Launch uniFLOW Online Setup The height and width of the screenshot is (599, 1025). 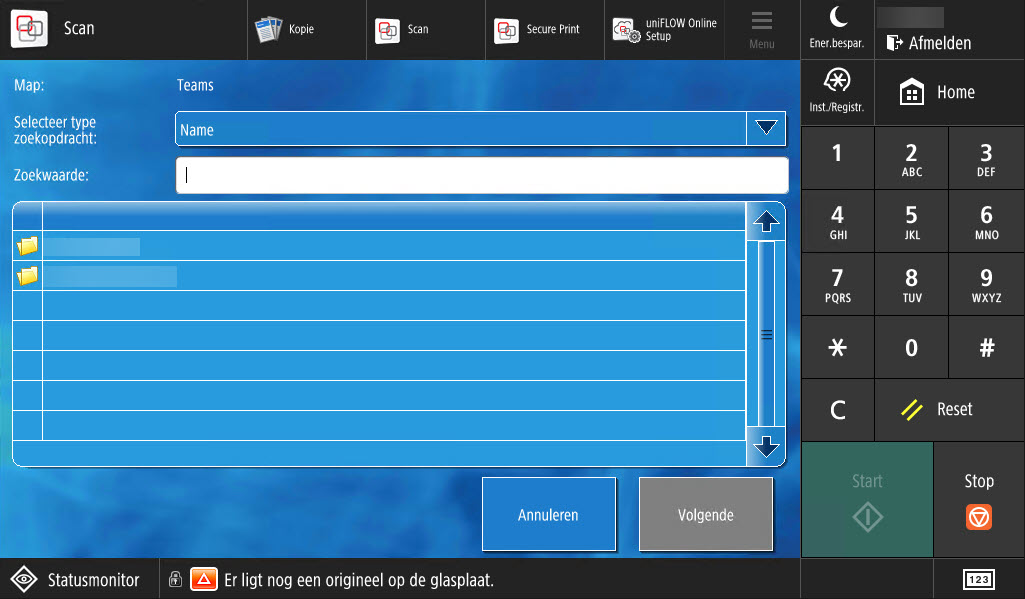(666, 30)
